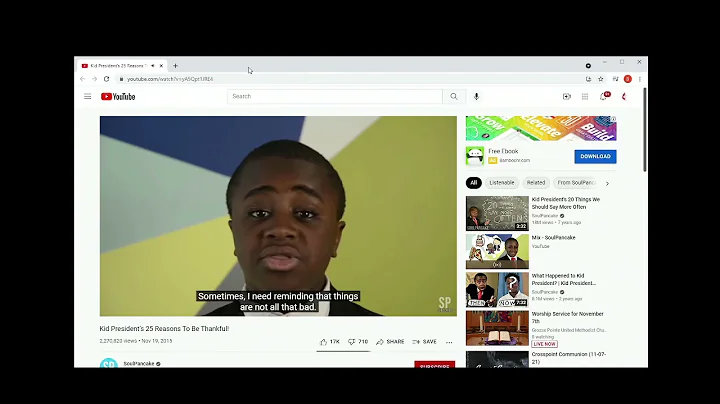This screenshot has width=720, height=404.
Task: Open the SoulPancake channel avatar
Action: [109, 363]
